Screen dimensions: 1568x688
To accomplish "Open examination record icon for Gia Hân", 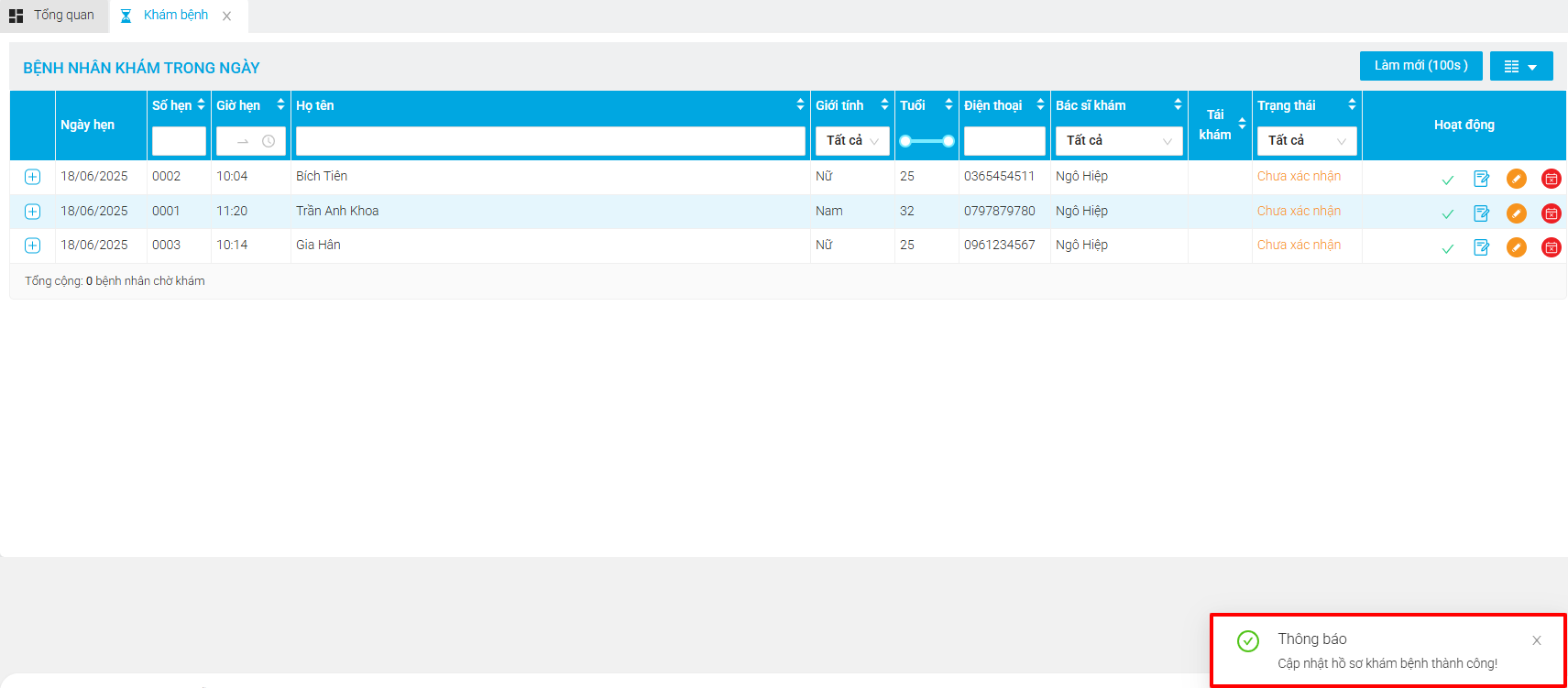I will [1482, 247].
